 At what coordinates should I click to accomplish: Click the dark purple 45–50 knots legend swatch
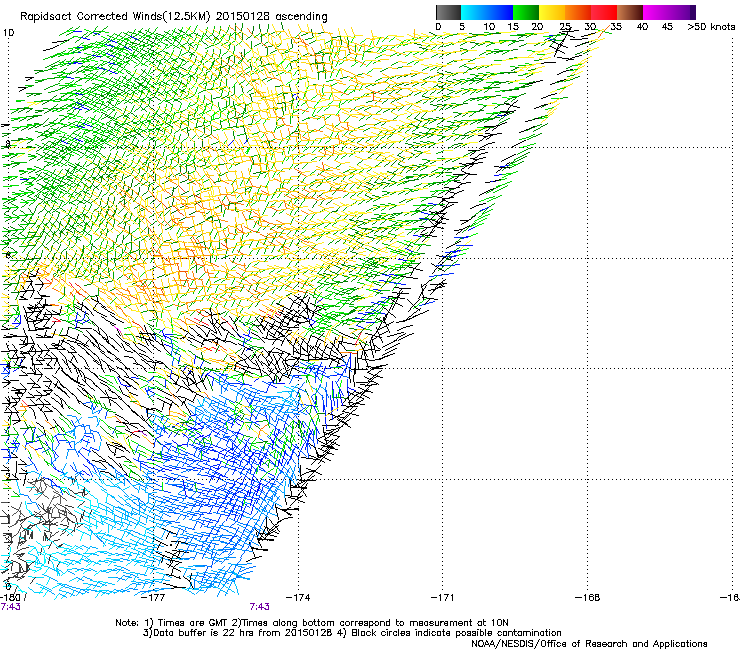pos(682,12)
